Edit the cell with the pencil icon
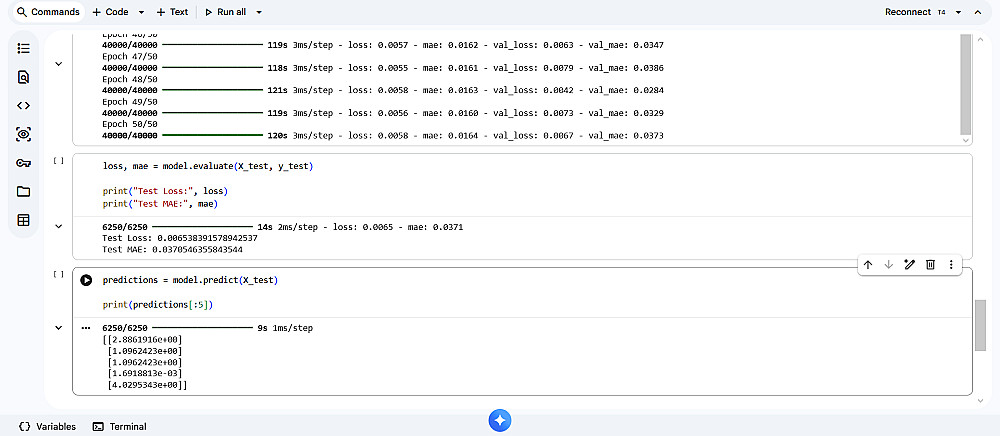1000x436 pixels. point(909,265)
